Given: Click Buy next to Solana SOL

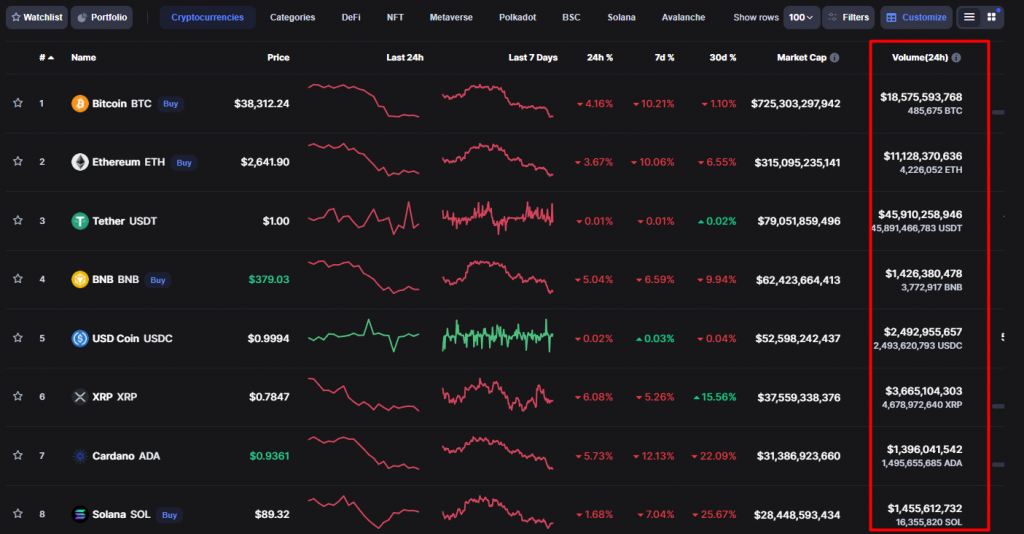Looking at the screenshot, I should pyautogui.click(x=169, y=515).
